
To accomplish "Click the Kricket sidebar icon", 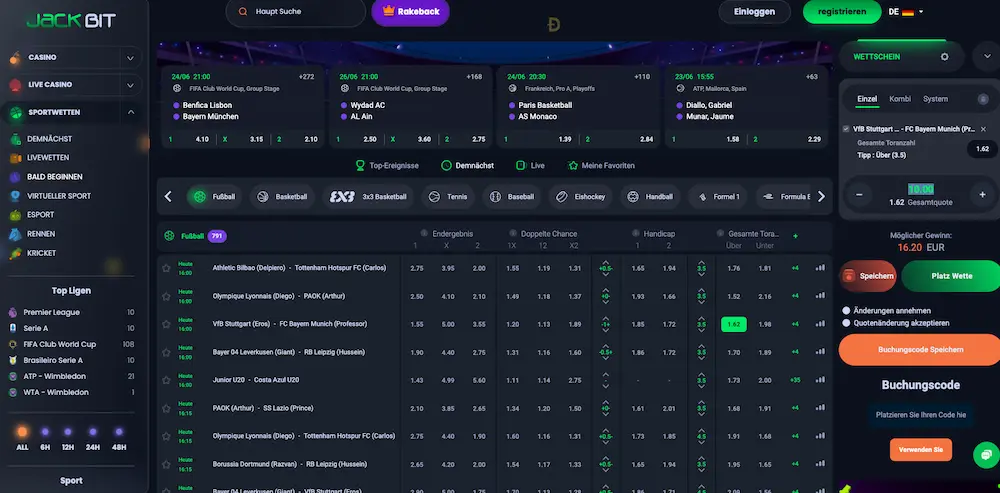I will click(15, 253).
